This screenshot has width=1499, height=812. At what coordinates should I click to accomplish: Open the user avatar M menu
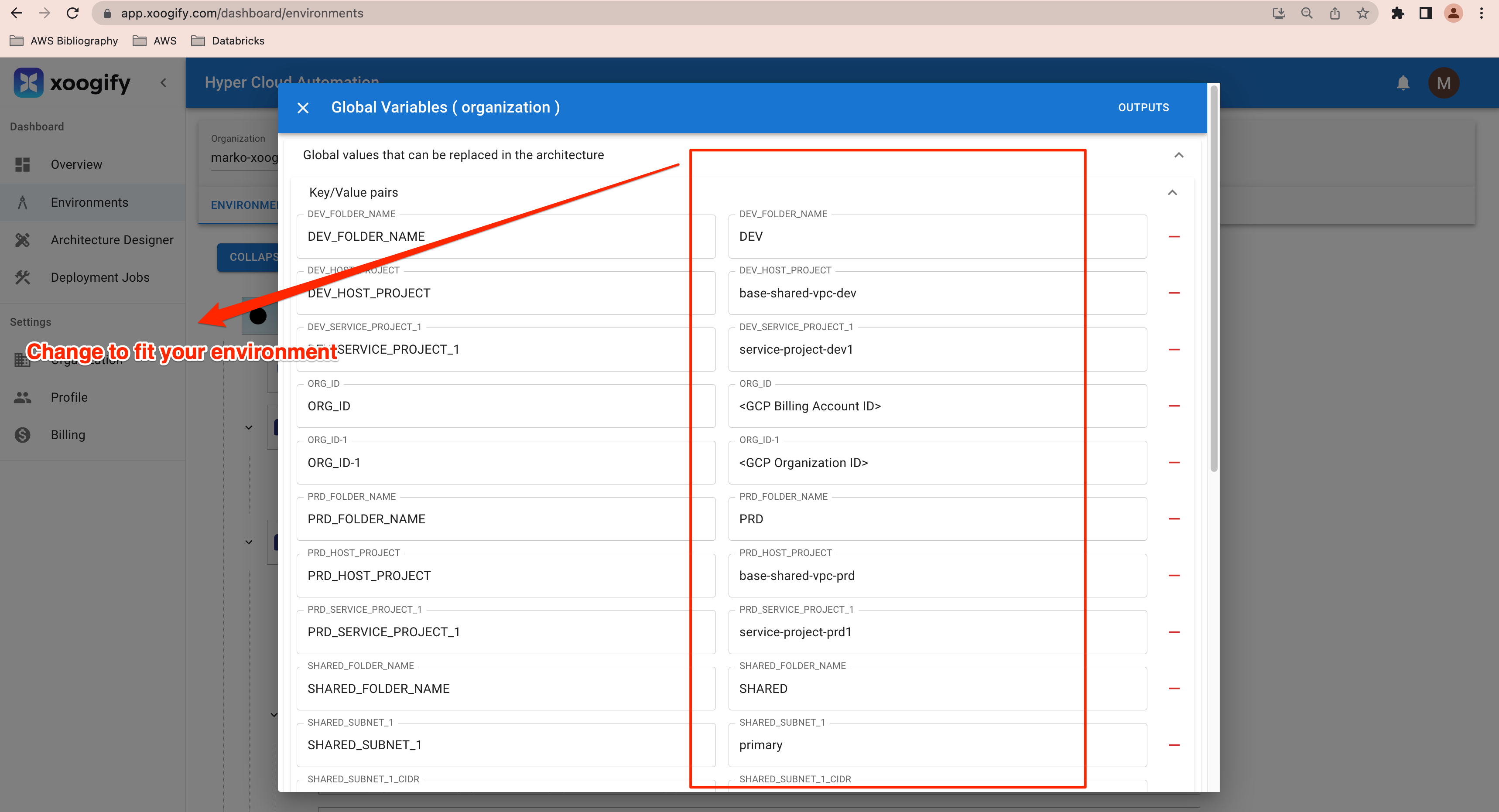(1443, 83)
